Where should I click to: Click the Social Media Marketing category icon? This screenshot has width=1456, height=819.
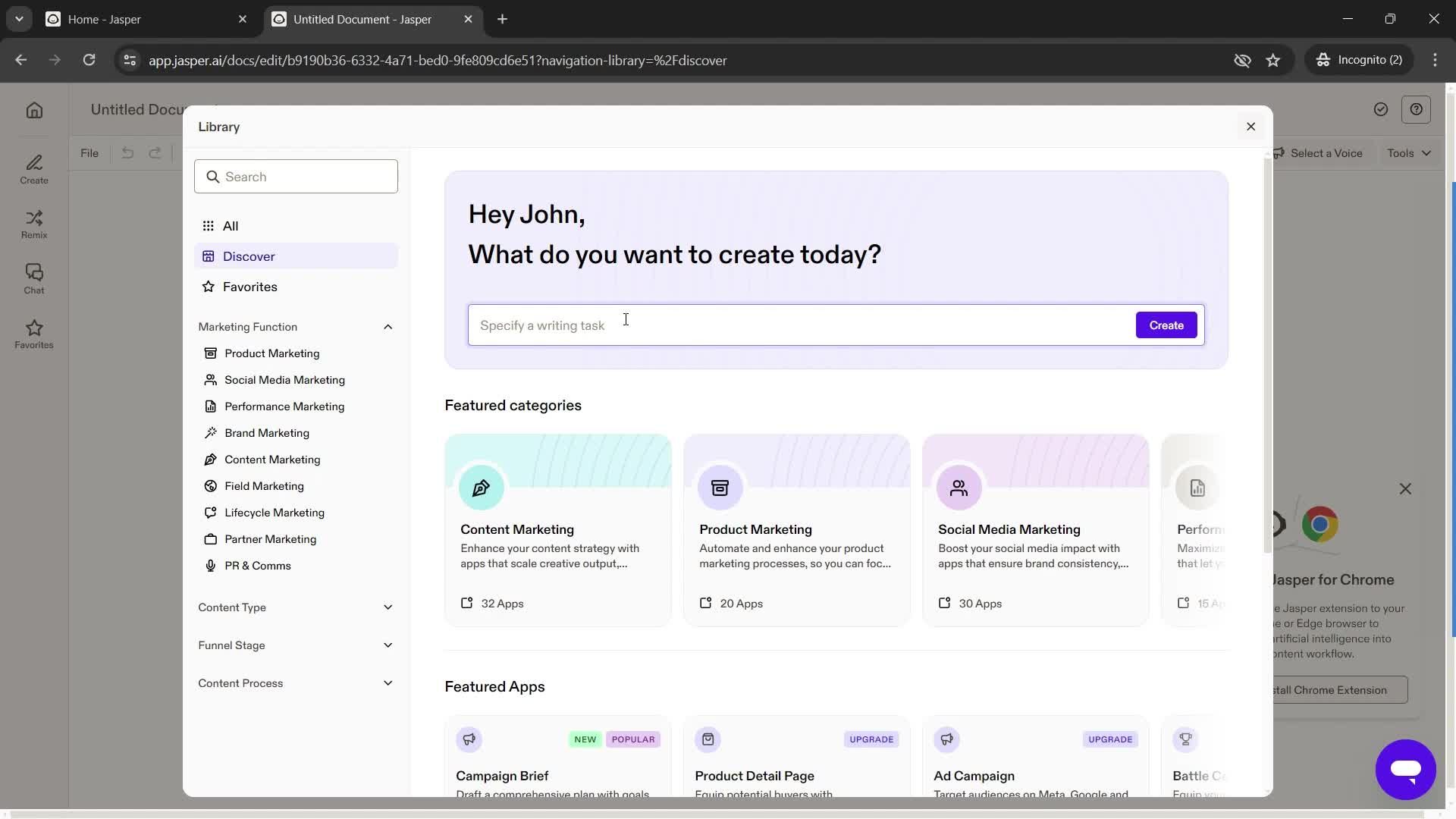pyautogui.click(x=958, y=488)
